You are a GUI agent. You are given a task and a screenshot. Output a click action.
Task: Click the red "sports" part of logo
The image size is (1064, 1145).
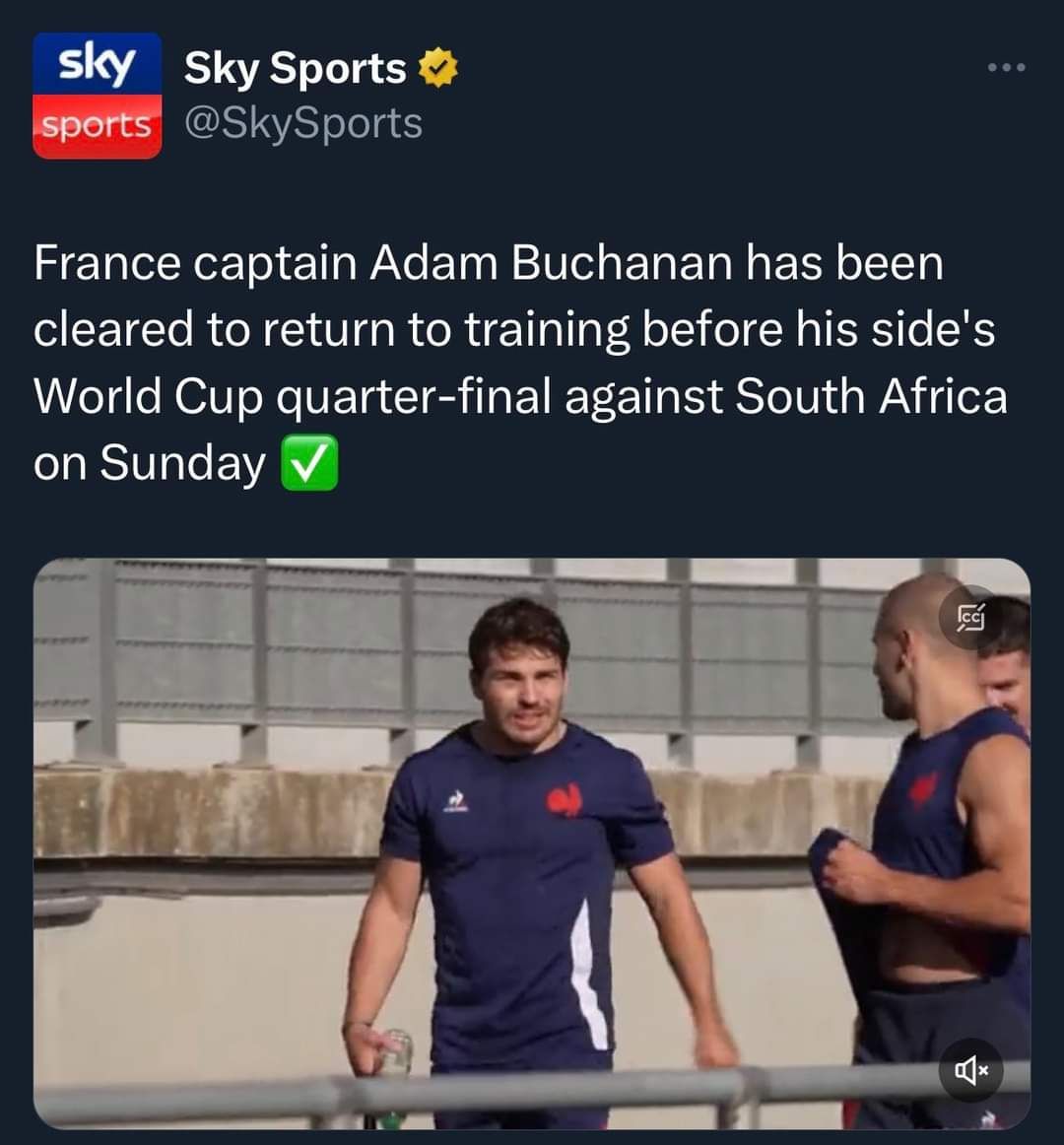[x=97, y=126]
